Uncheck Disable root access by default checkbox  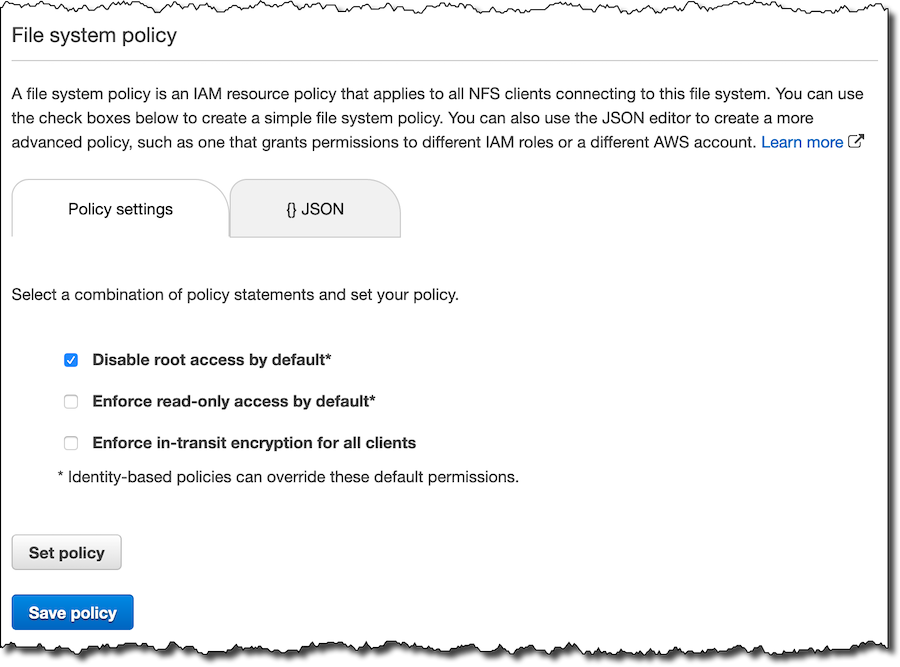[71, 360]
